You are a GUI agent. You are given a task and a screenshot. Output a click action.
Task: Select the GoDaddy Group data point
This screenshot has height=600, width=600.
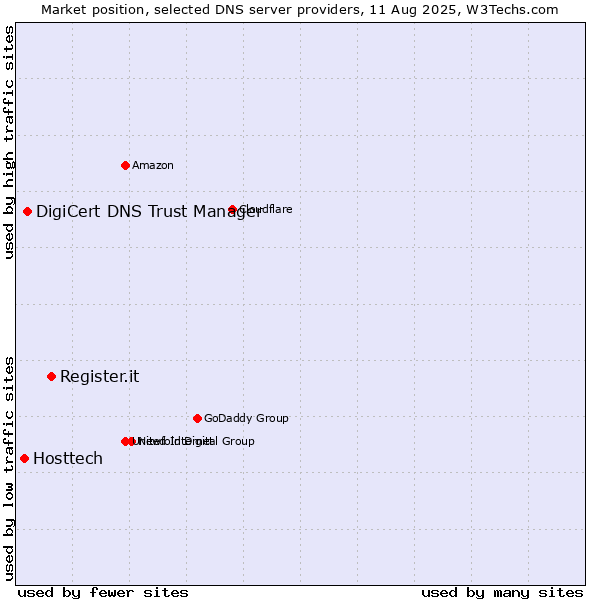(x=197, y=419)
